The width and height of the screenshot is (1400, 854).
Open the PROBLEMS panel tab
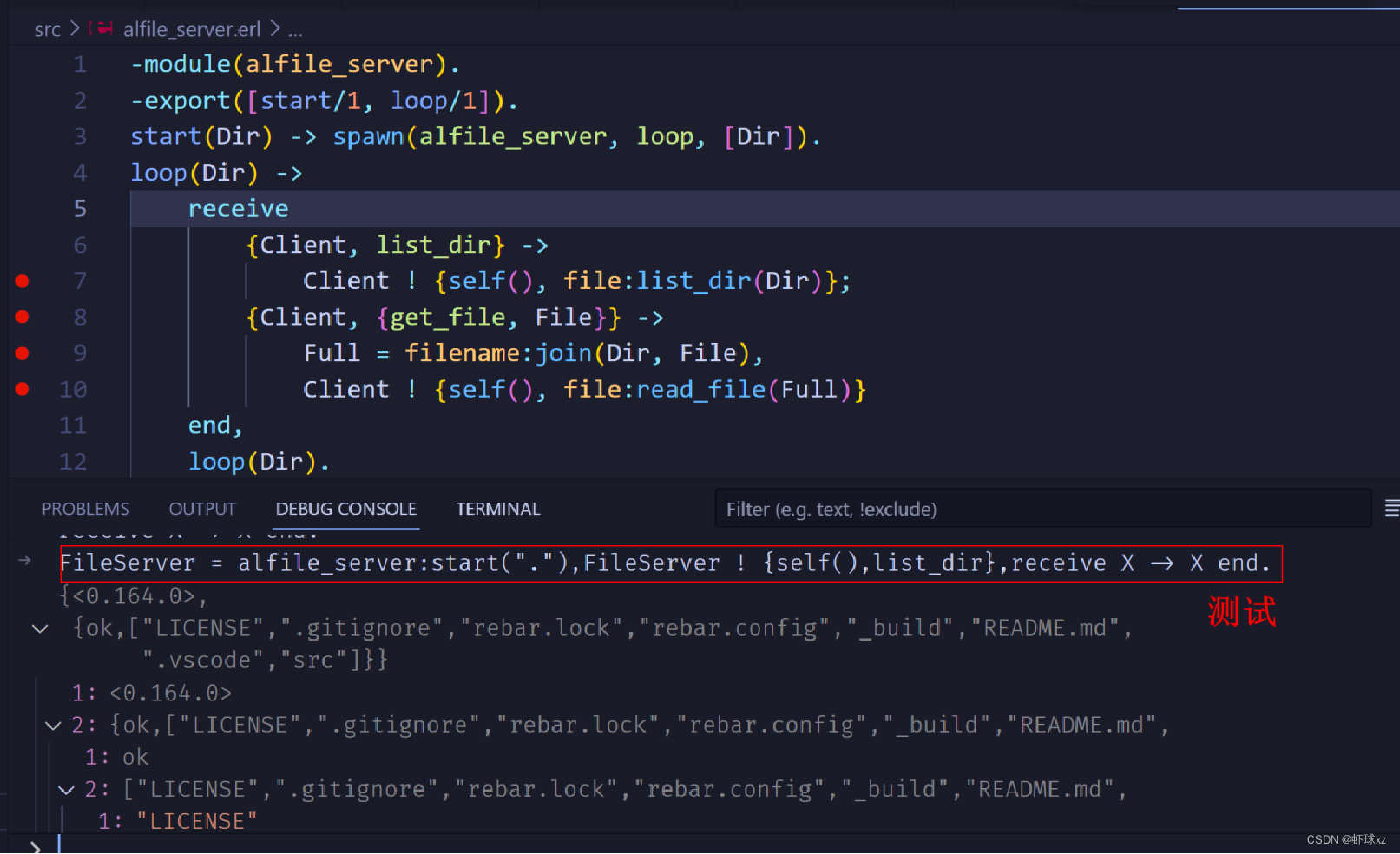[x=86, y=509]
